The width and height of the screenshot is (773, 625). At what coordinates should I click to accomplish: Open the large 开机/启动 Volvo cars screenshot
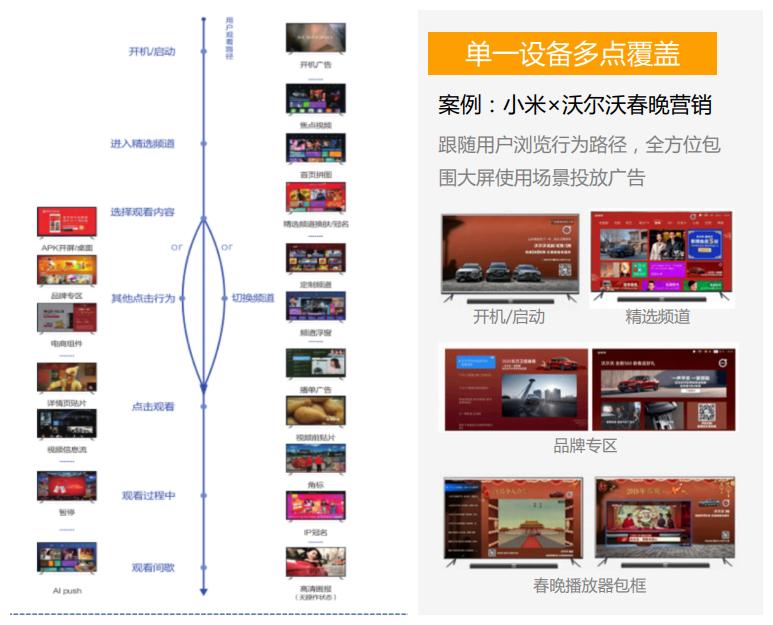(x=510, y=258)
